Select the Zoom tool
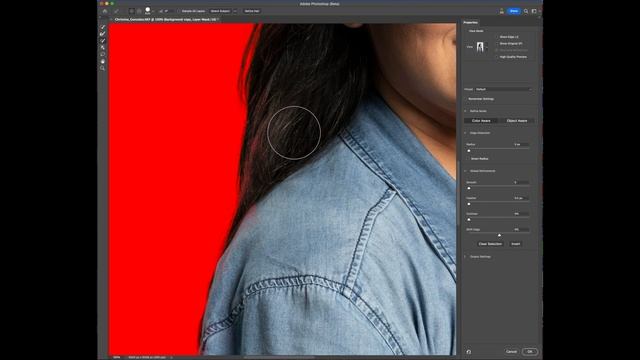The width and height of the screenshot is (640, 360). [x=102, y=68]
